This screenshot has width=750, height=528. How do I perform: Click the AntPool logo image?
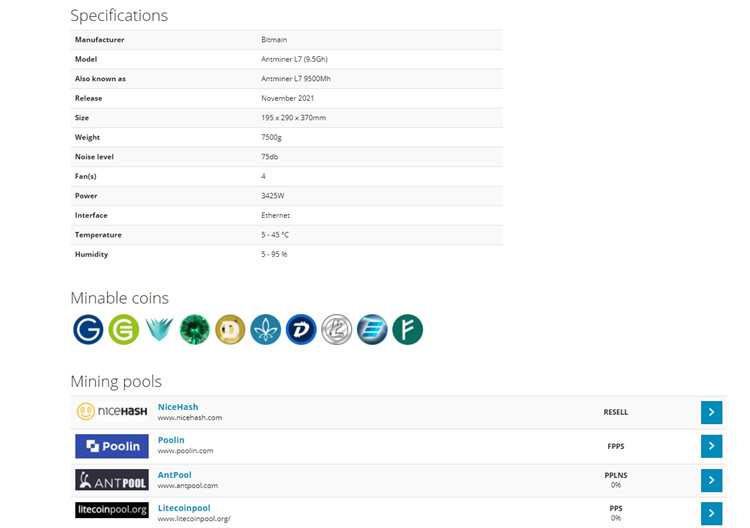[x=112, y=480]
